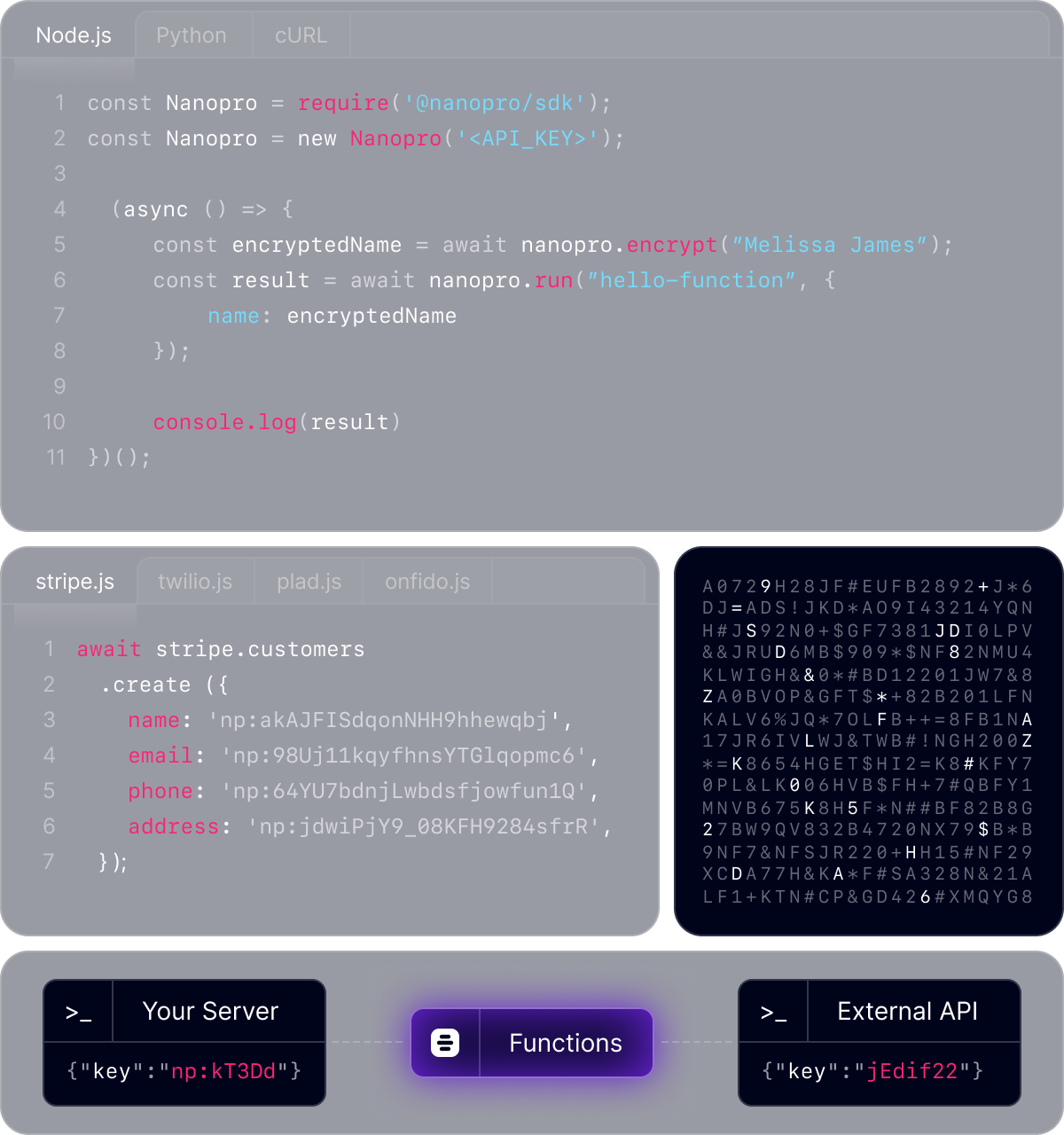The image size is (1064, 1135).
Task: Click the stripe.js tab
Action: pos(74,582)
